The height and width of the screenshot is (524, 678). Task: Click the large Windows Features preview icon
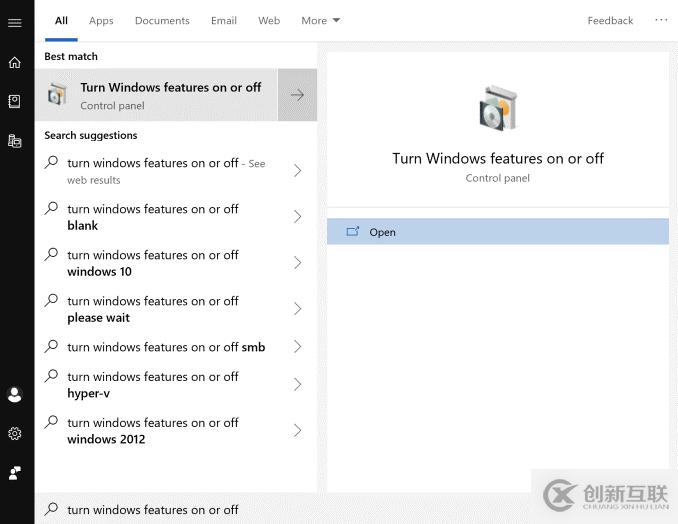tap(499, 108)
